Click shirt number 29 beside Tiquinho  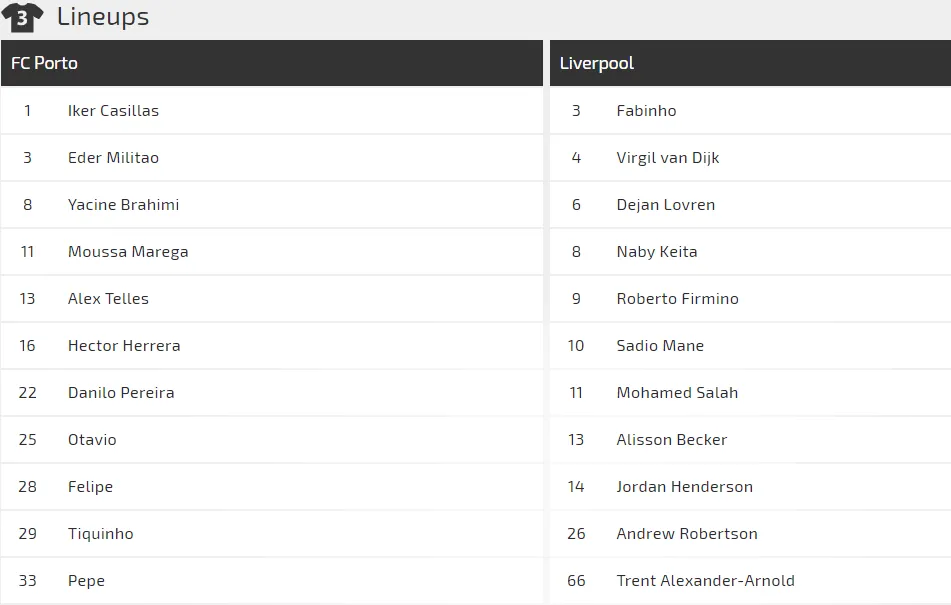27,534
